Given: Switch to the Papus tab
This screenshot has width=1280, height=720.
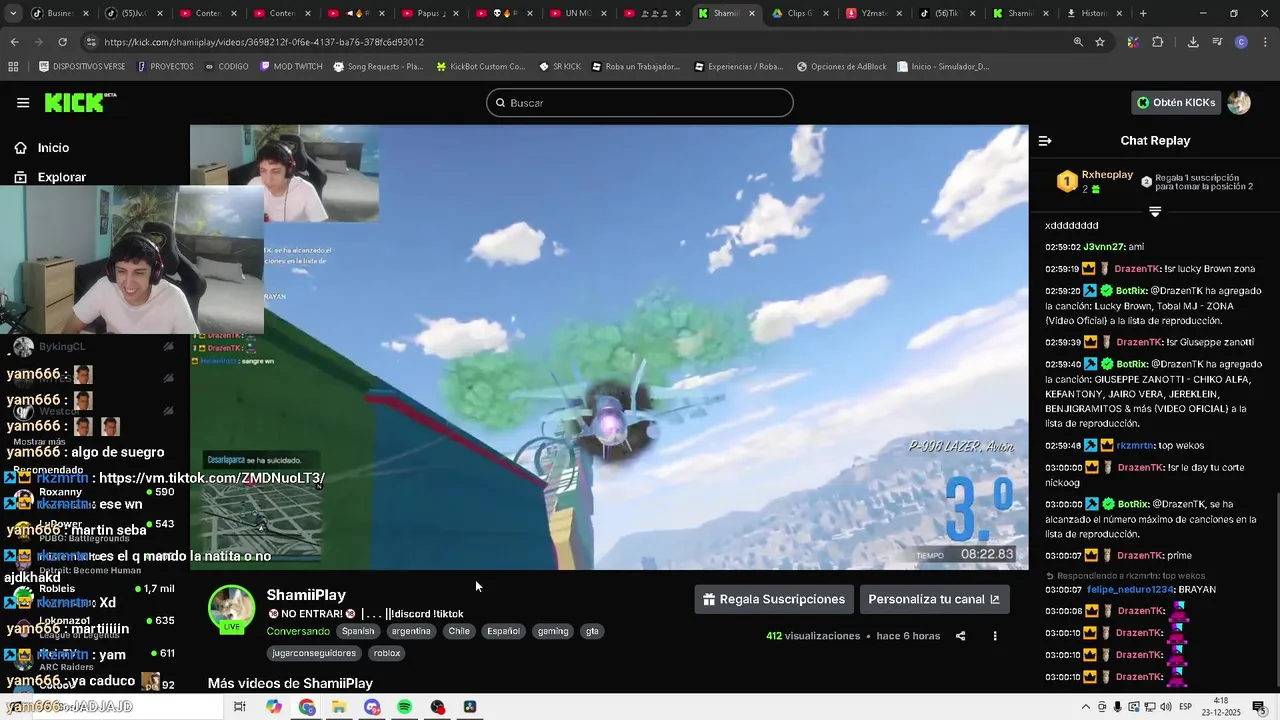Looking at the screenshot, I should (430, 13).
